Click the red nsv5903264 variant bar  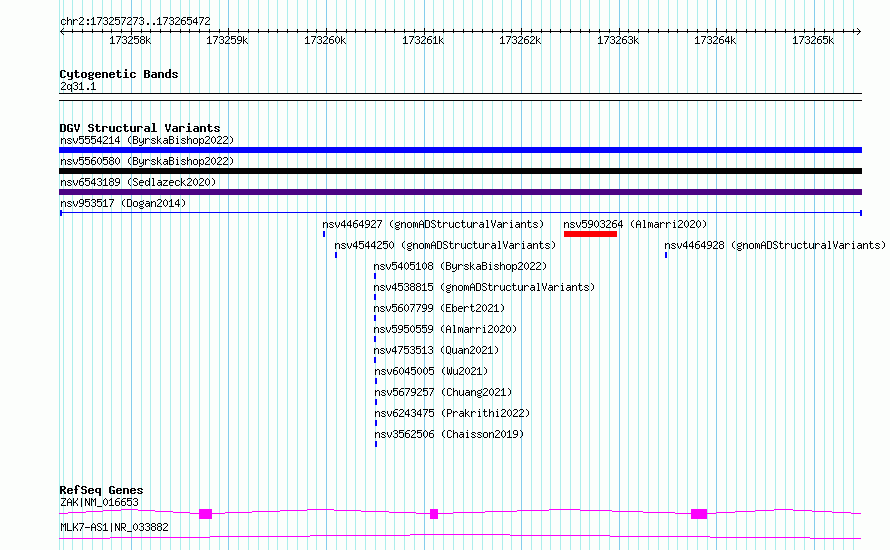click(x=590, y=234)
